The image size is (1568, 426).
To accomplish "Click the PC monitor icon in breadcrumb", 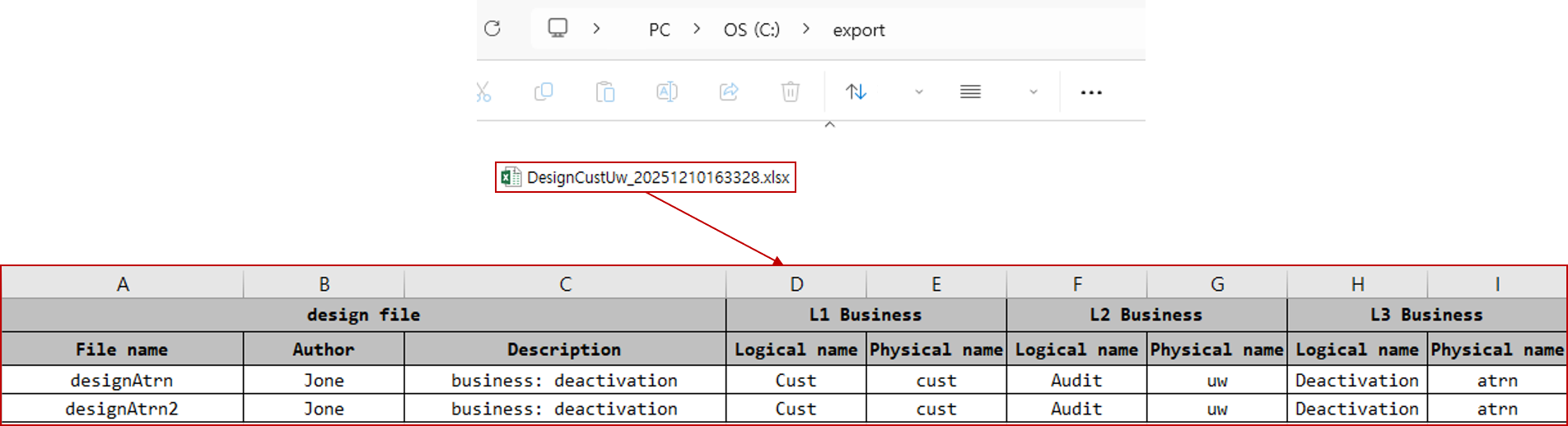I will click(558, 29).
